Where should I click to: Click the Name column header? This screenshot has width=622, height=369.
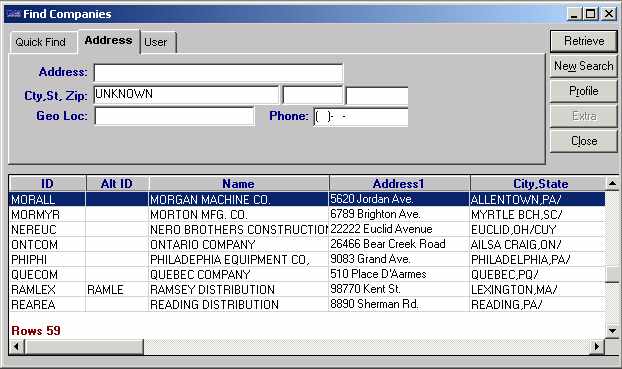[x=239, y=184]
